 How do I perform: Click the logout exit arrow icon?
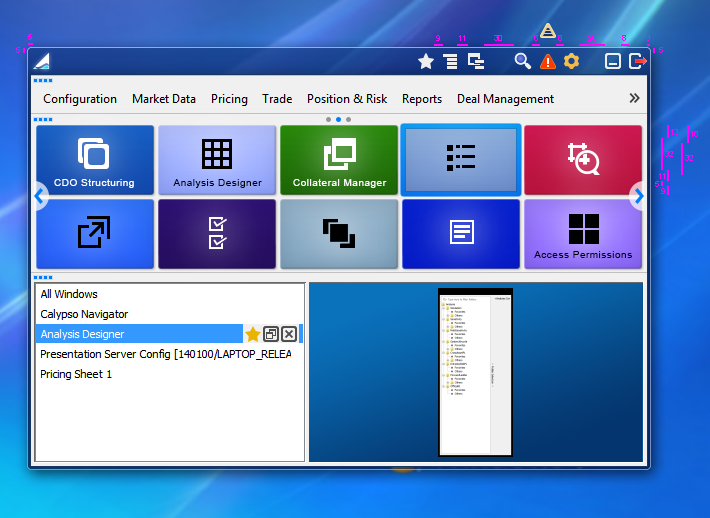pos(638,62)
